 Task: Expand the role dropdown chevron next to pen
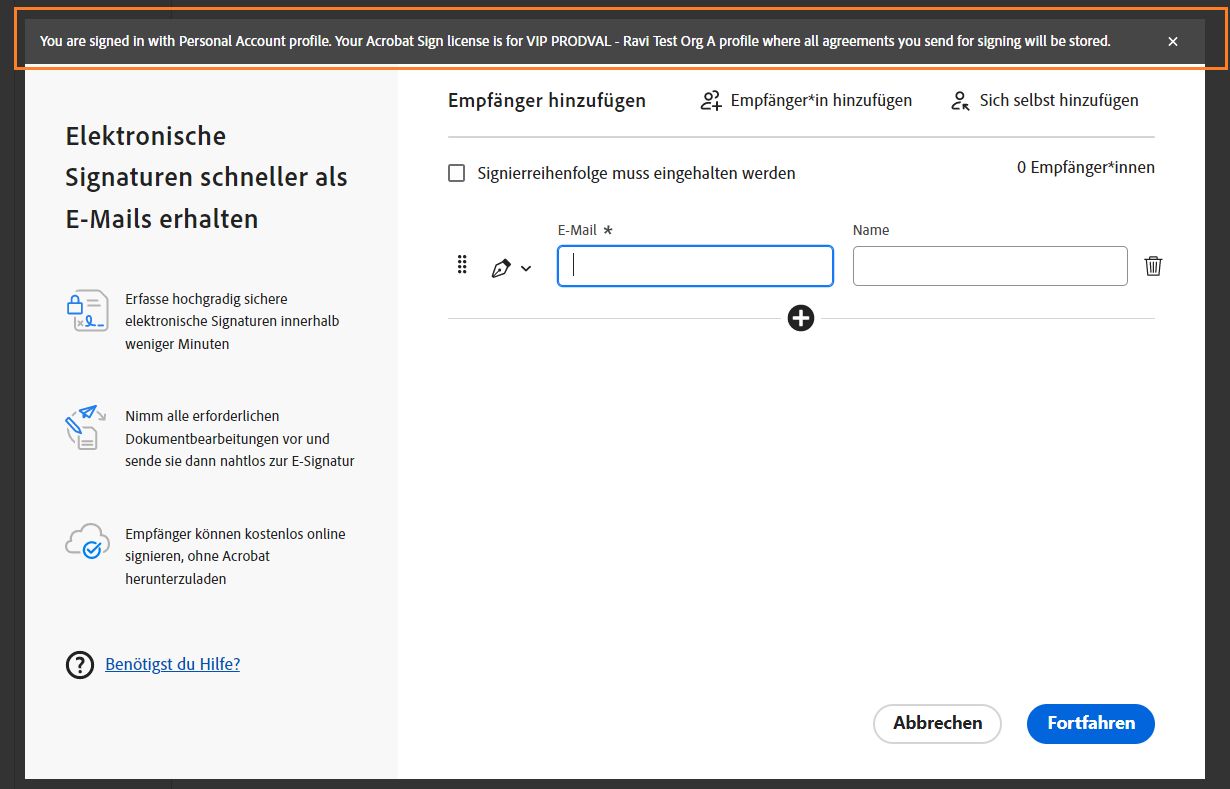pos(526,269)
